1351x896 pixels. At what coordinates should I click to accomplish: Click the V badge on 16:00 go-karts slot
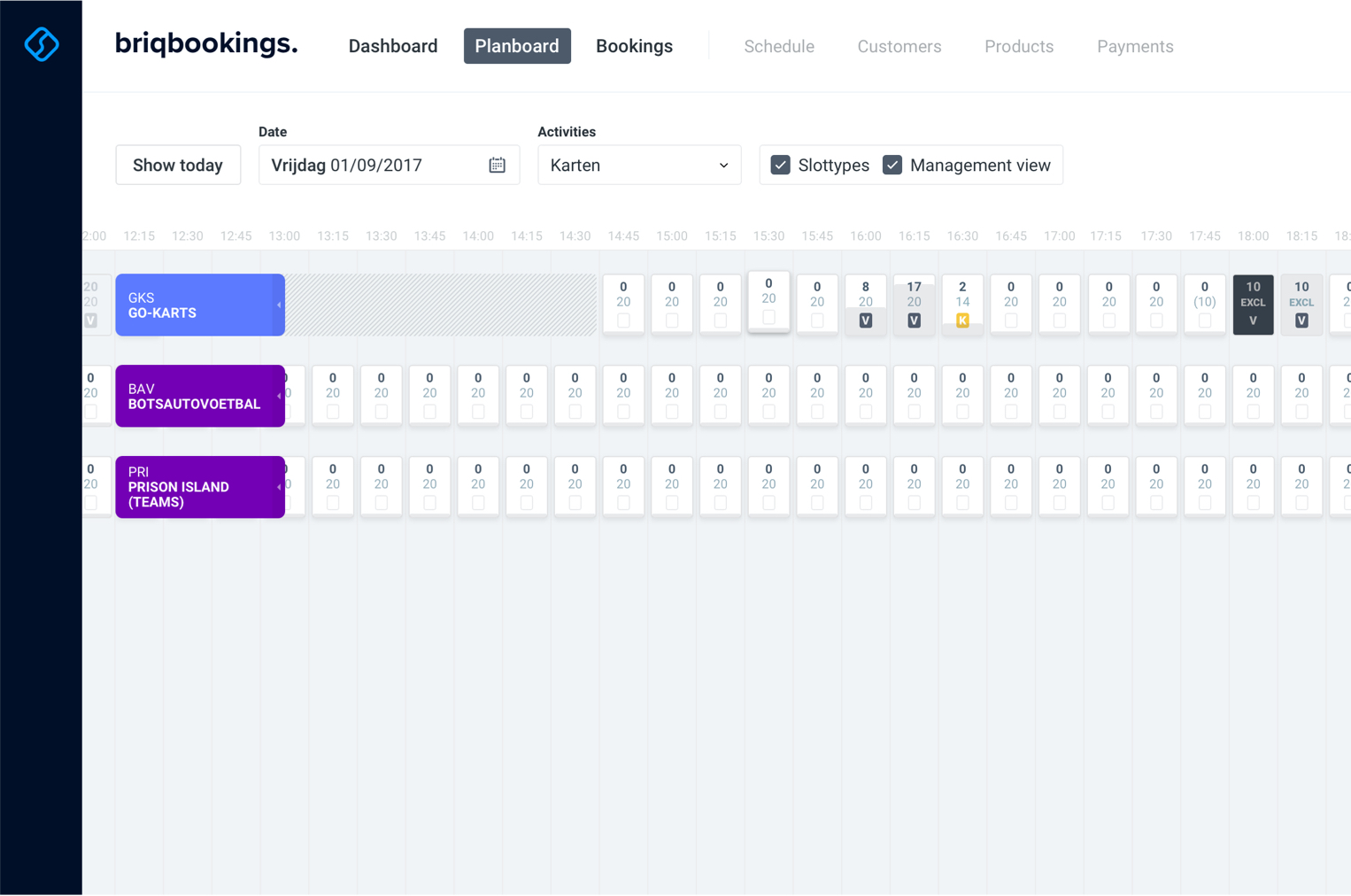tap(865, 321)
